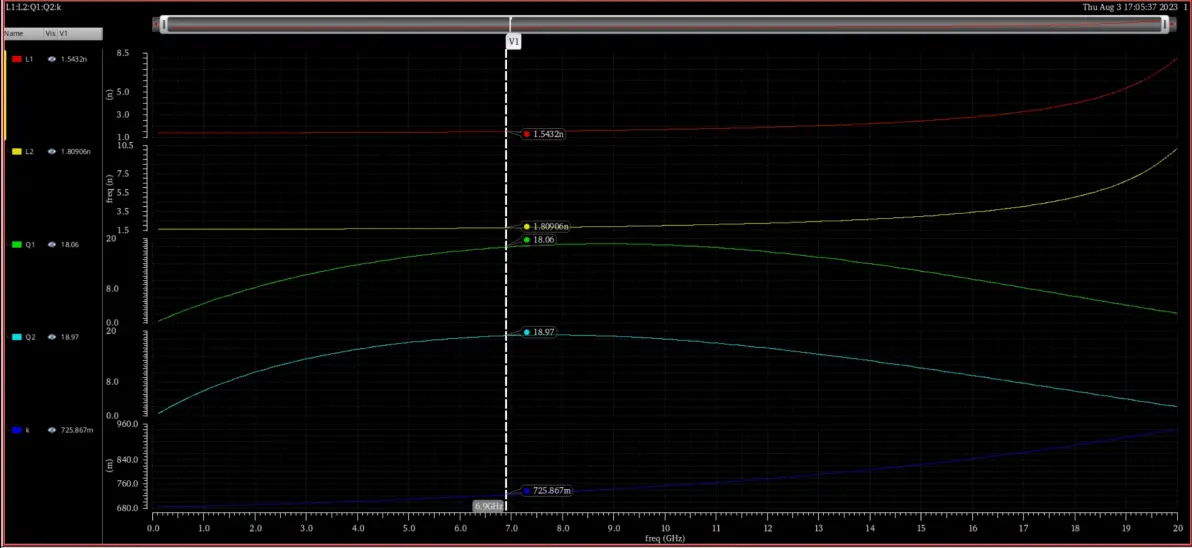Click the yellow L2 color swatch

pyautogui.click(x=17, y=151)
